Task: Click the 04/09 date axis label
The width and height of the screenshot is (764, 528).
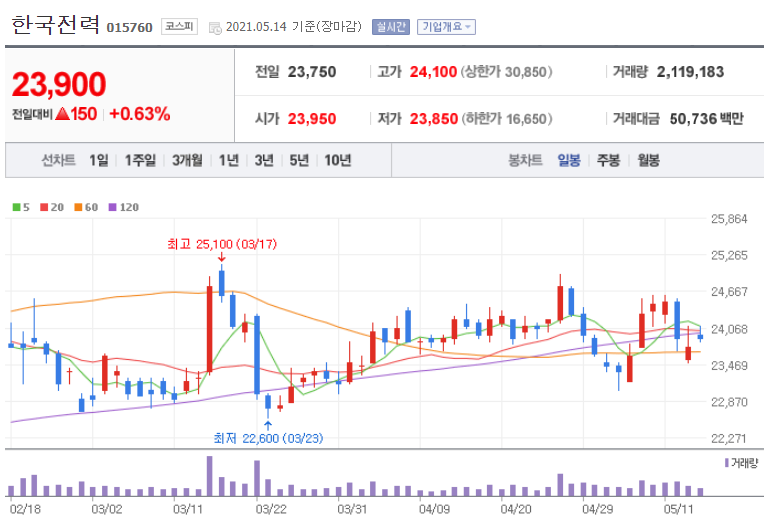Action: (x=434, y=509)
